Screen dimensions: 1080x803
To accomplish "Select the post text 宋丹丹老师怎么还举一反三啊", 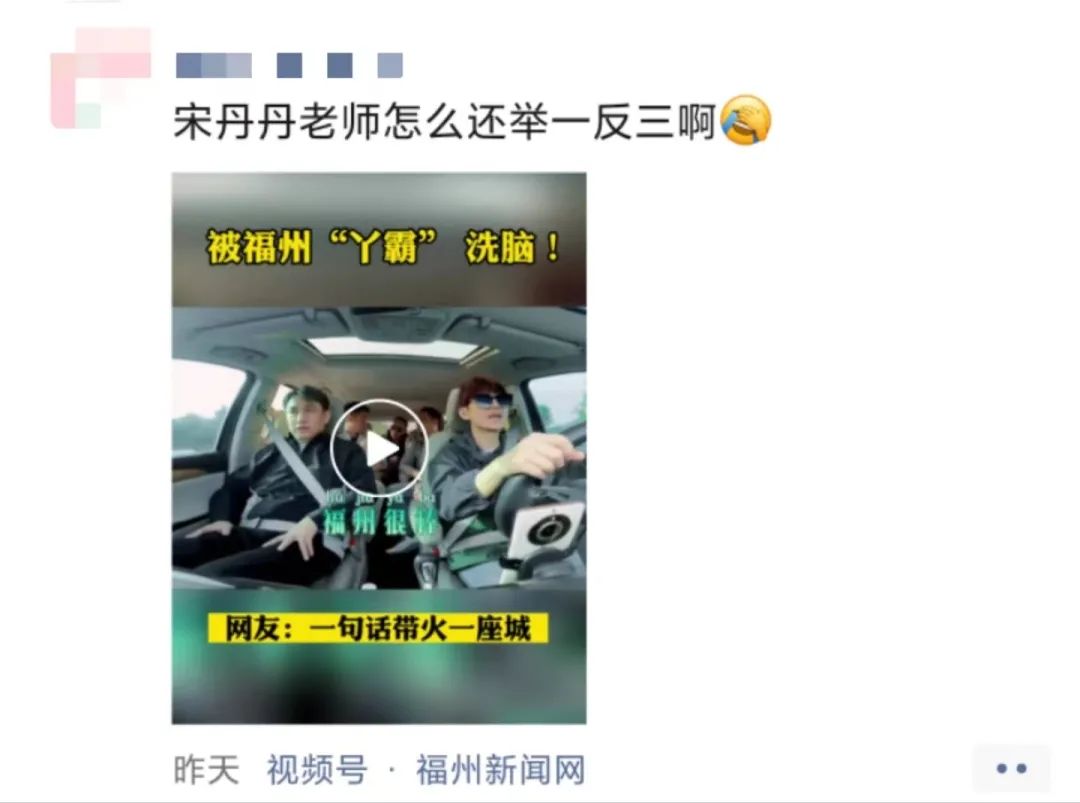I will [444, 122].
